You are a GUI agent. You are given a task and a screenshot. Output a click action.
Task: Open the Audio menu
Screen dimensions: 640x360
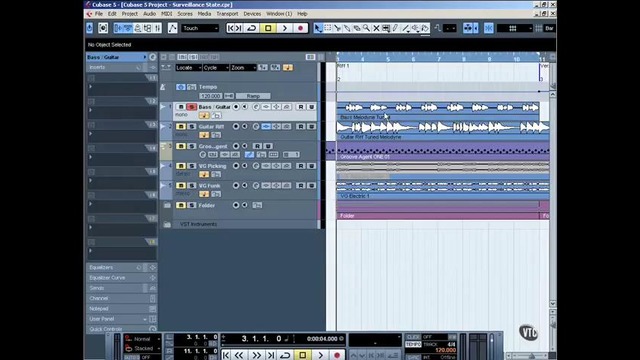tap(149, 14)
